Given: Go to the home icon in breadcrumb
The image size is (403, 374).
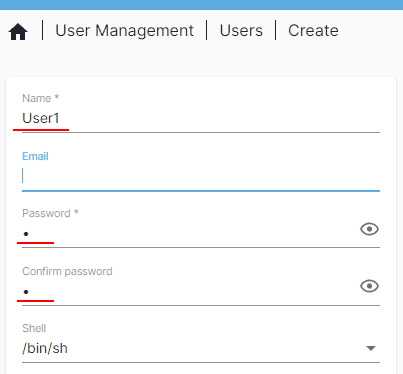Looking at the screenshot, I should coord(18,32).
